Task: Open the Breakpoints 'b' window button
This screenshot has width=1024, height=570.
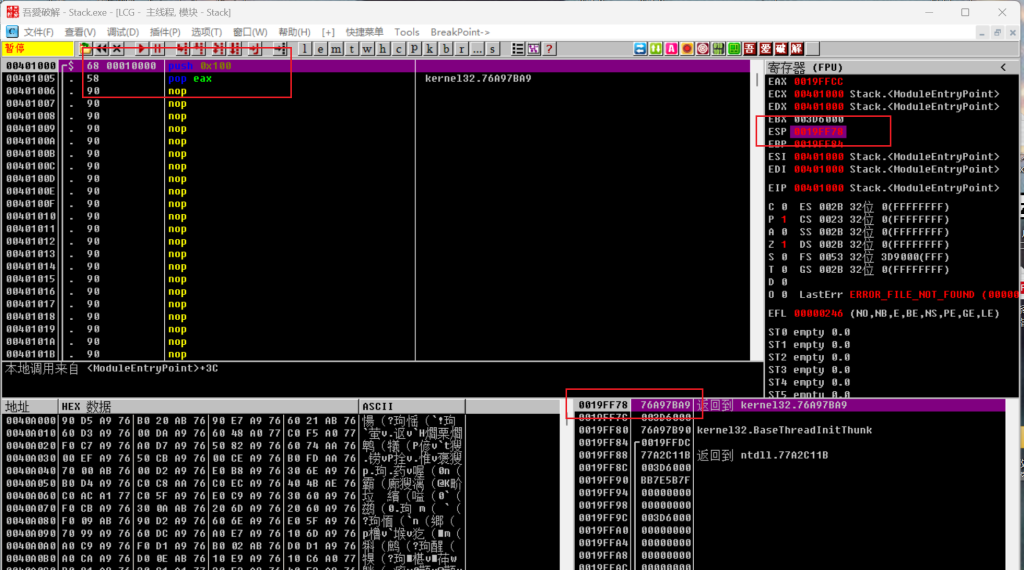Action: coord(445,49)
